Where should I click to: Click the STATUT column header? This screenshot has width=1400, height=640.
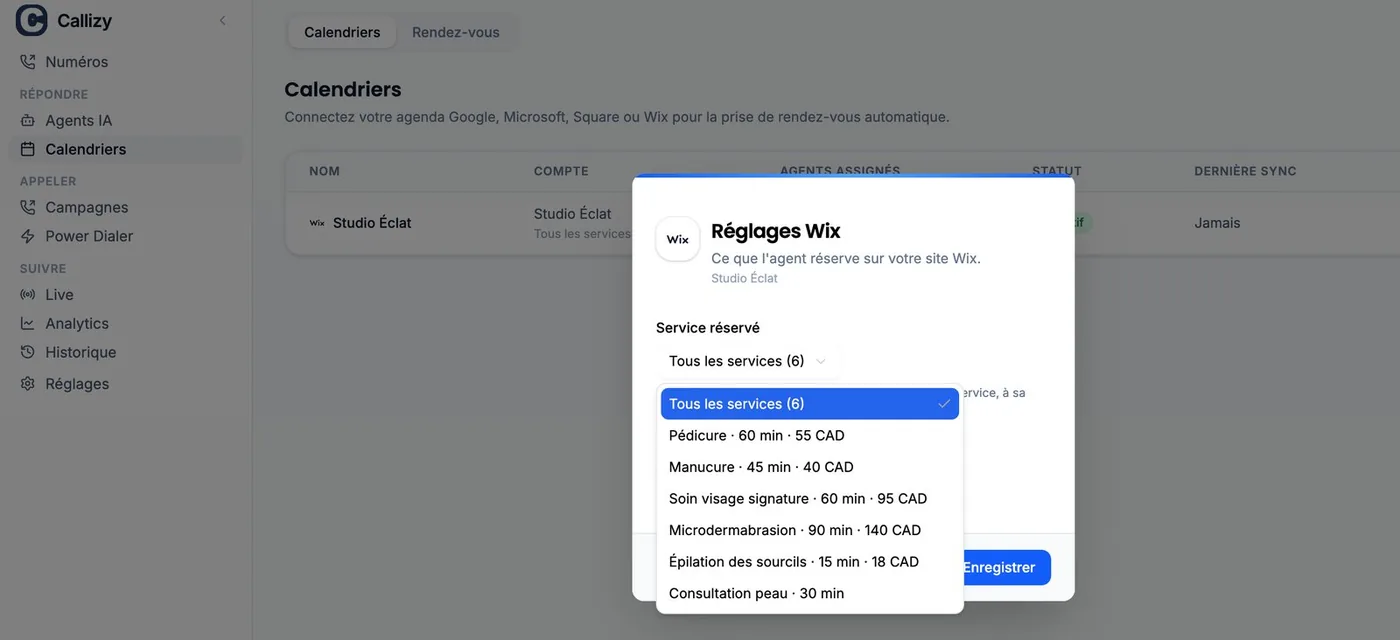(1057, 171)
